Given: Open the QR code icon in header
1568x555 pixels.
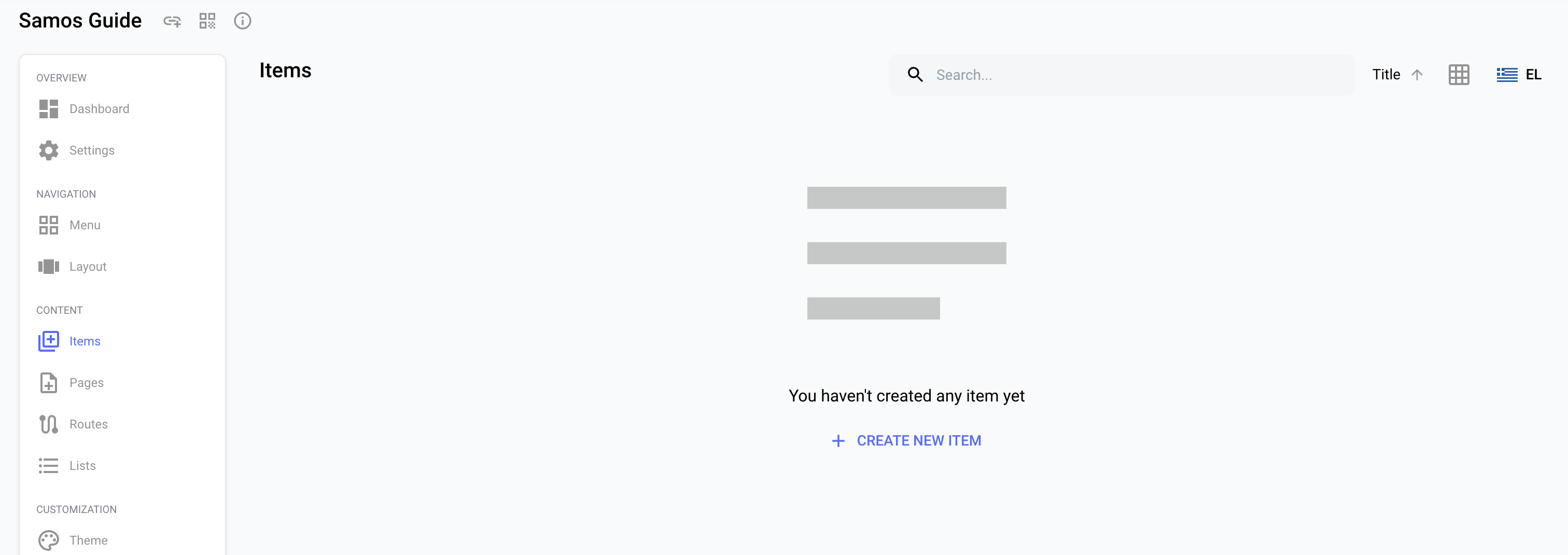Looking at the screenshot, I should pos(207,21).
